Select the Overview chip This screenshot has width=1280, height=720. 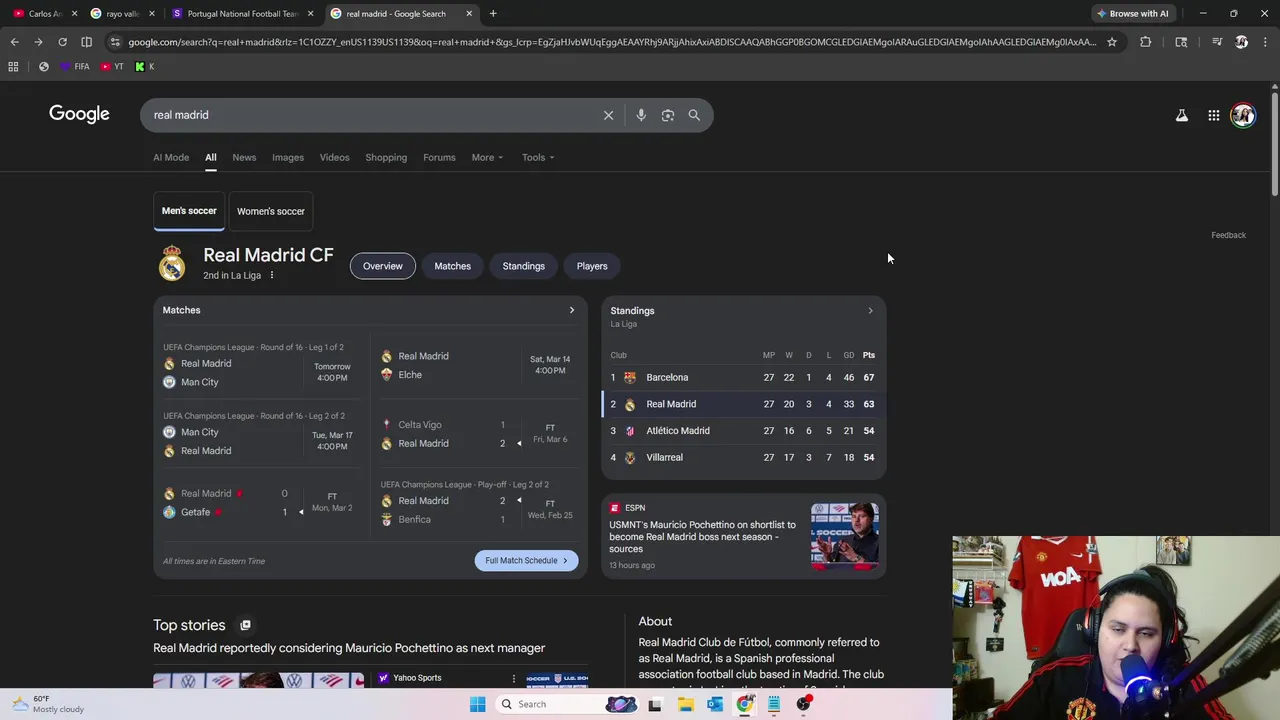tap(383, 266)
